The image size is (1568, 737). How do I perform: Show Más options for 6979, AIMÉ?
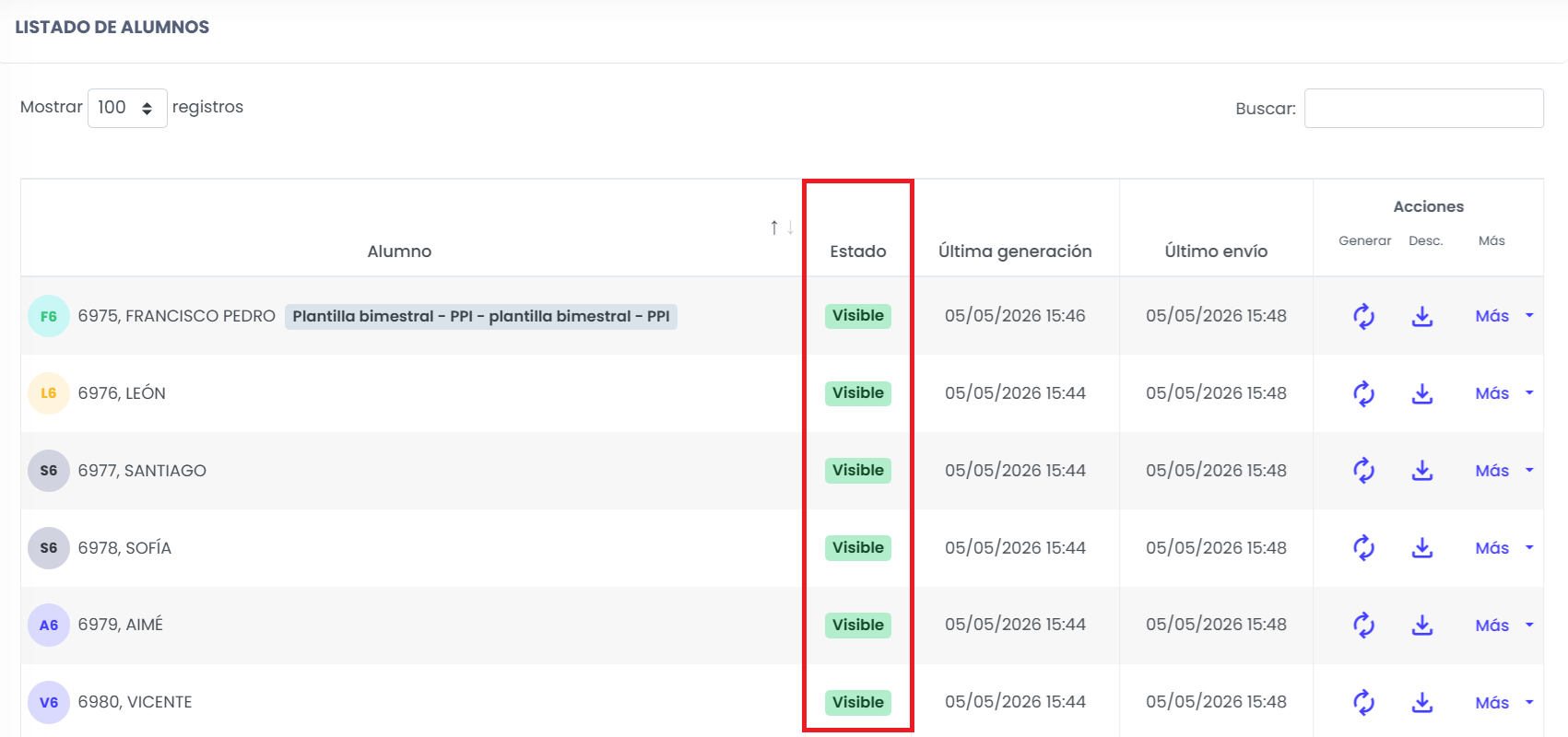pyautogui.click(x=1504, y=626)
